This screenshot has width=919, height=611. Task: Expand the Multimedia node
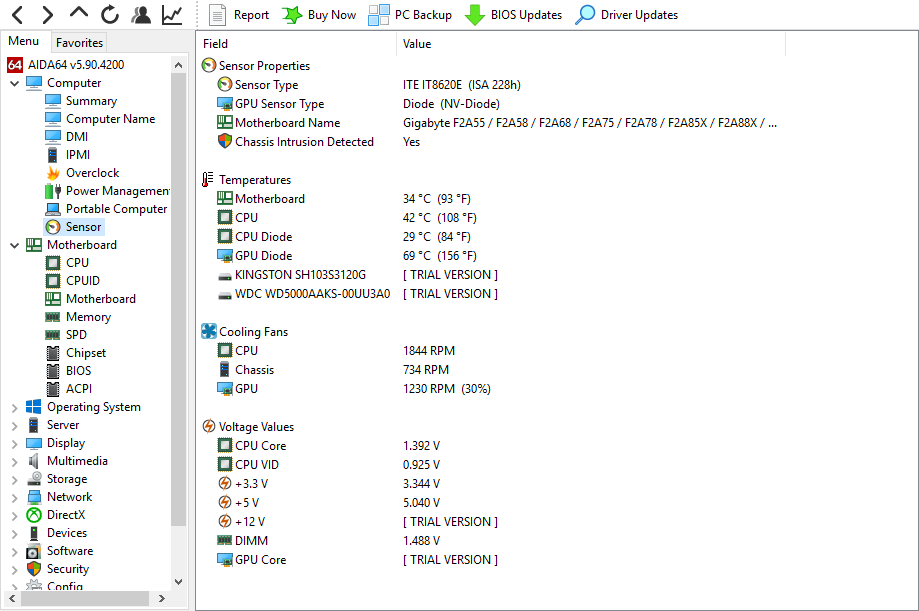point(15,461)
